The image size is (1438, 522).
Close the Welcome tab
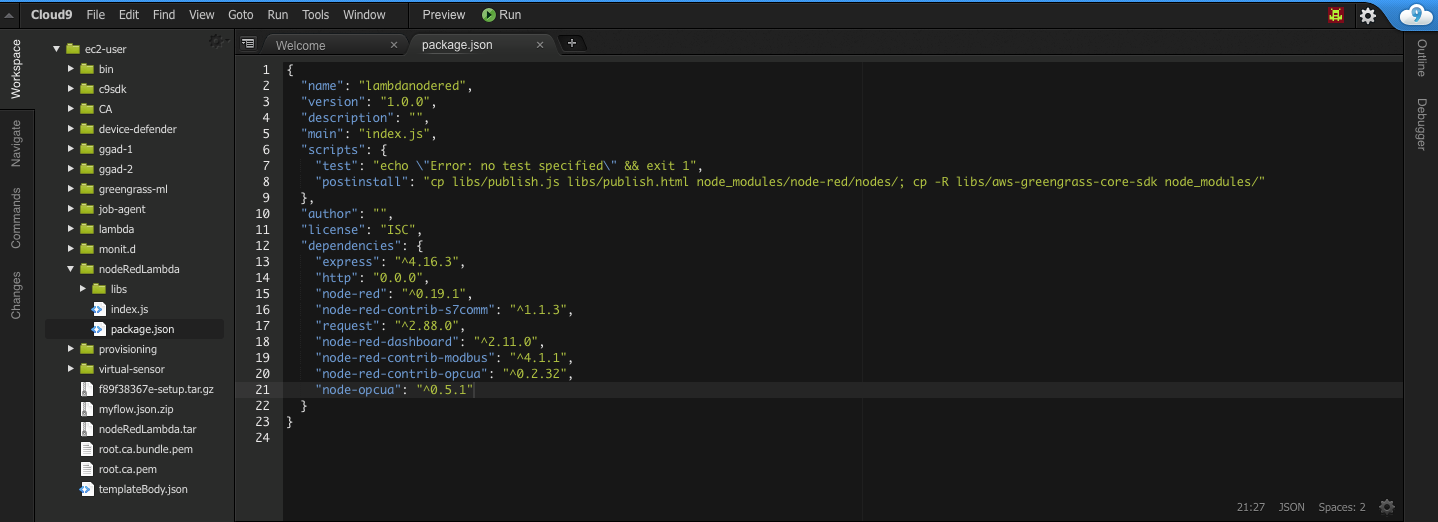click(x=394, y=45)
